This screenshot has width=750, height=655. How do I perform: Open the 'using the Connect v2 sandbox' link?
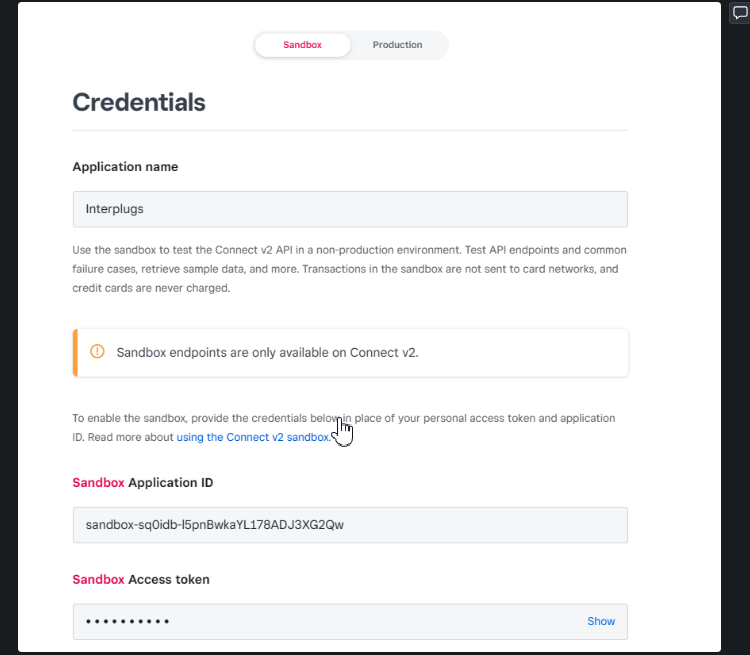click(253, 438)
